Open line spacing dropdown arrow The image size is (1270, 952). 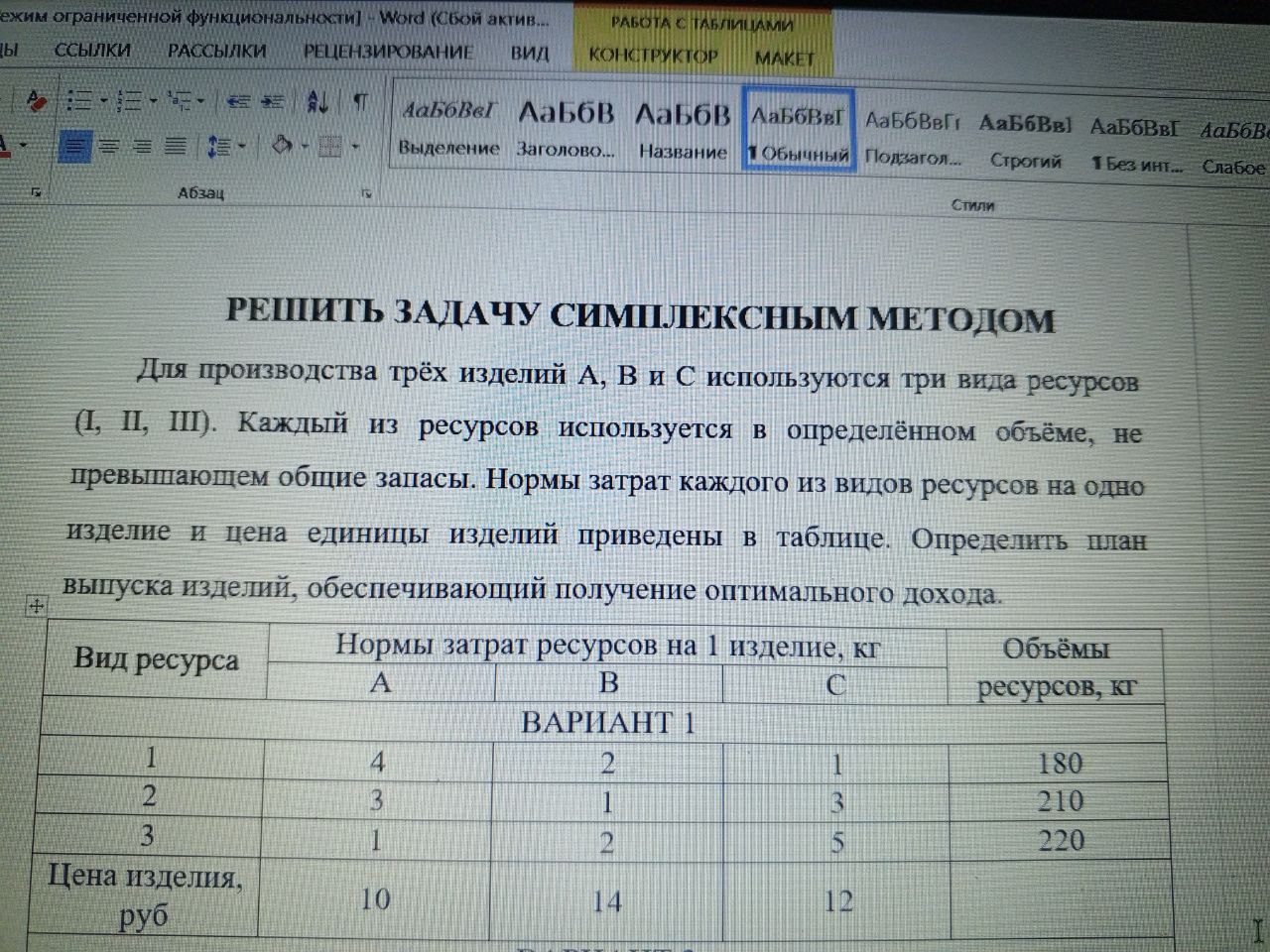(241, 148)
